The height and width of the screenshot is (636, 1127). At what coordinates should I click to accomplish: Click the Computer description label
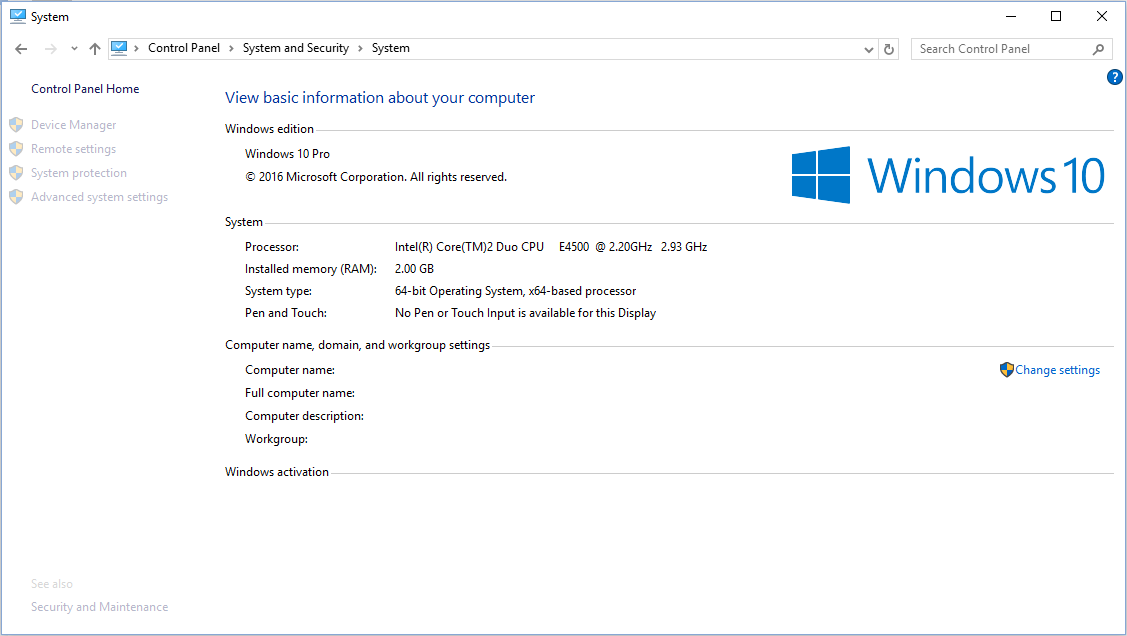coord(304,416)
